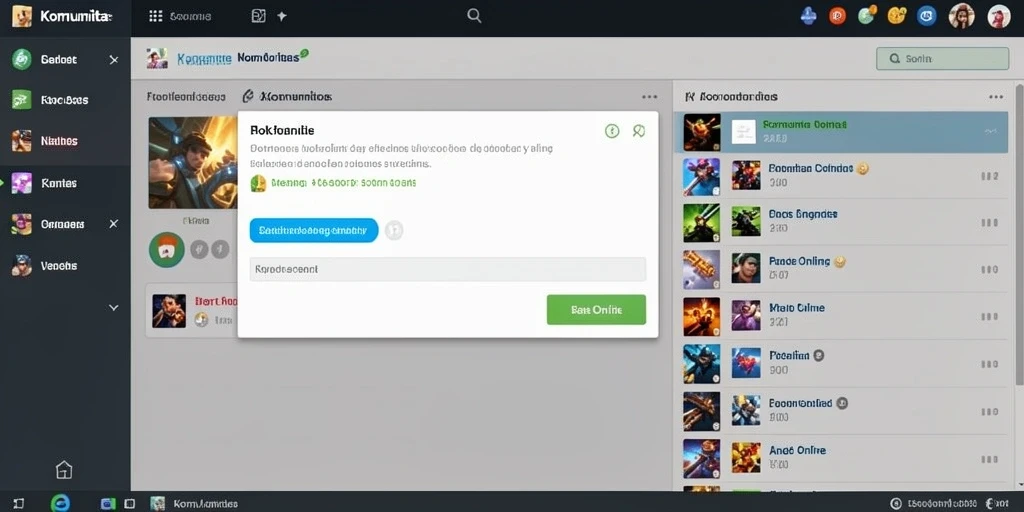
Task: Select the Eooonteriled game row
Action: [x=840, y=410]
